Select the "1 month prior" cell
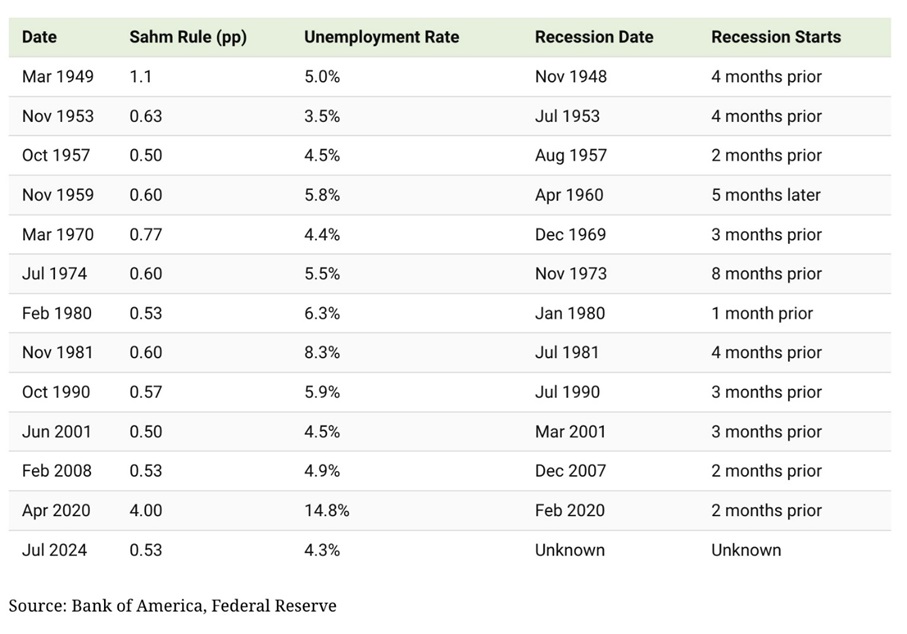 pyautogui.click(x=762, y=313)
